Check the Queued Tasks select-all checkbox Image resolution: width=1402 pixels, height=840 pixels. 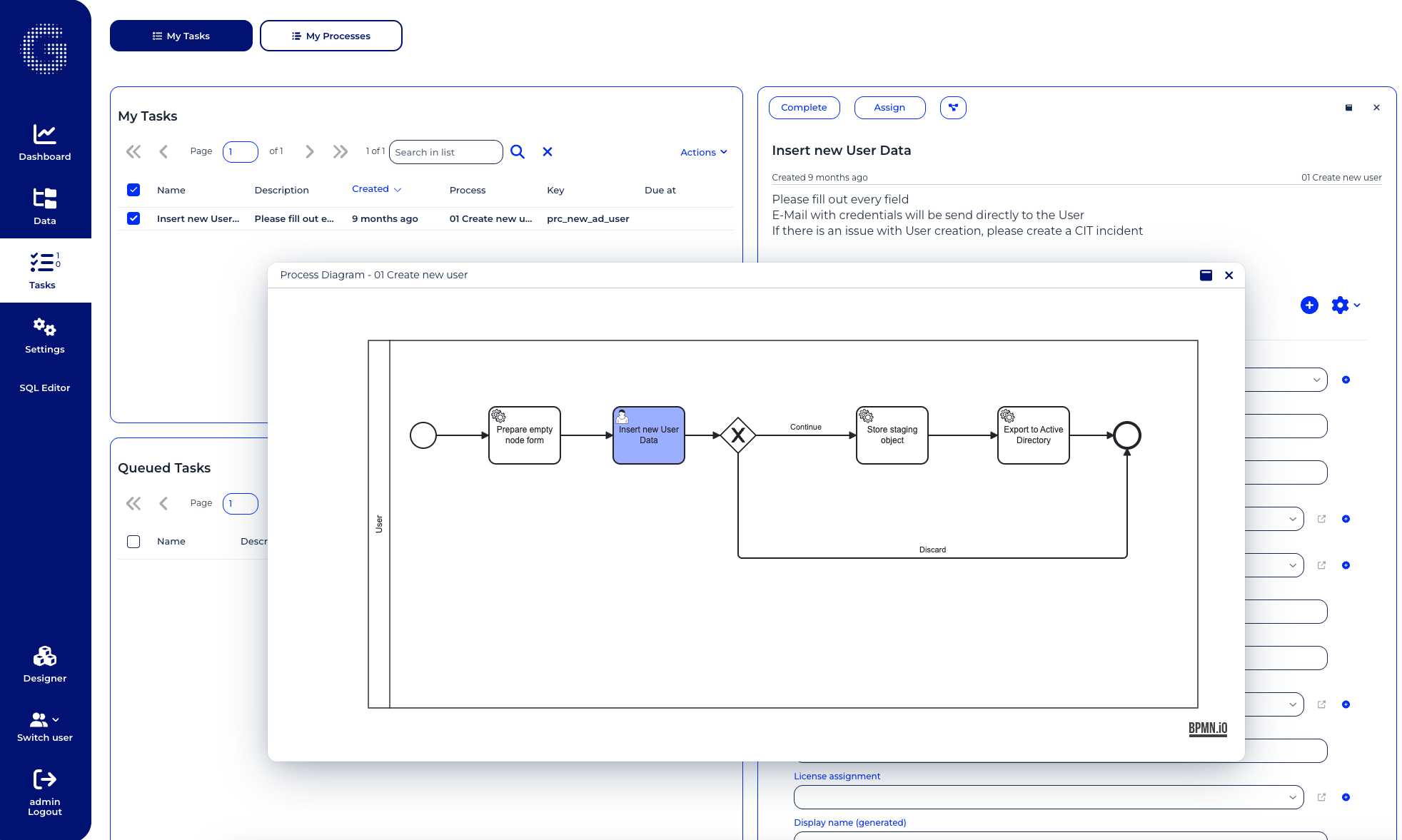(x=133, y=542)
